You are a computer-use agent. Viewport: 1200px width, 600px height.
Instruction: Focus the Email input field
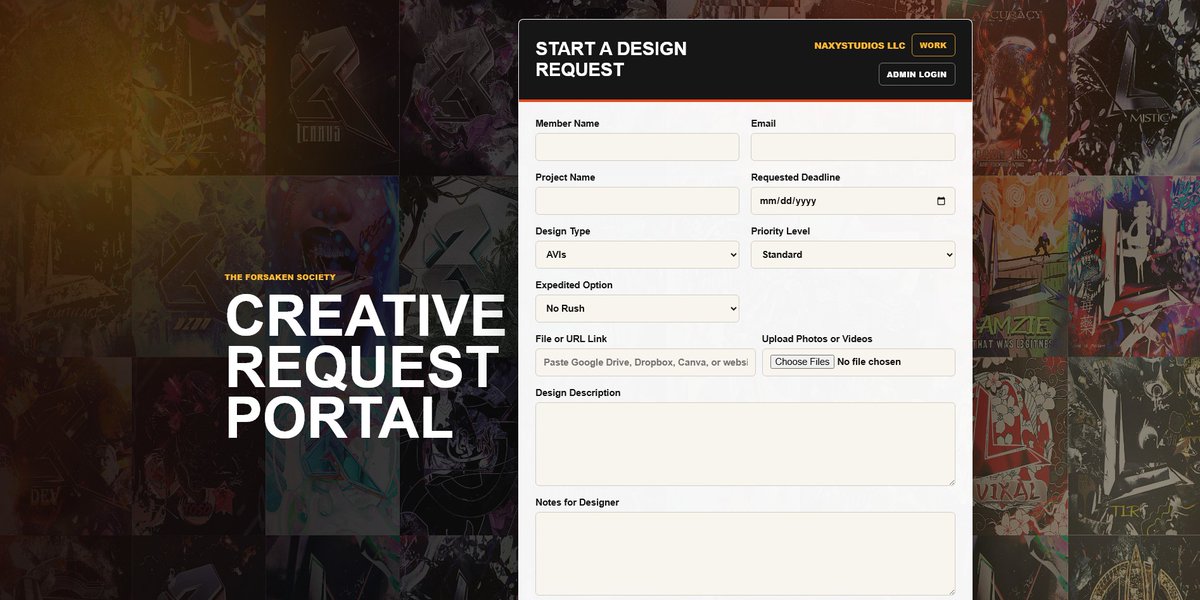[x=853, y=147]
